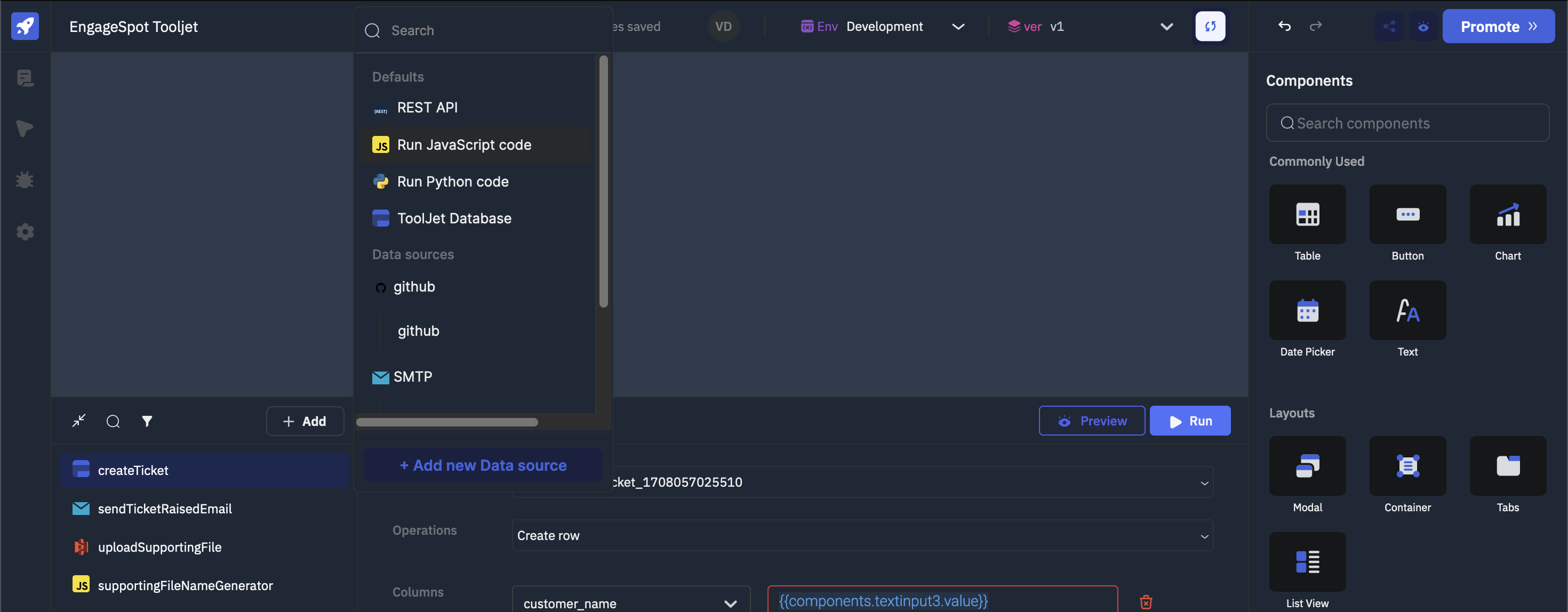Click the data source Search field
This screenshot has height=612, width=1568.
[x=483, y=30]
